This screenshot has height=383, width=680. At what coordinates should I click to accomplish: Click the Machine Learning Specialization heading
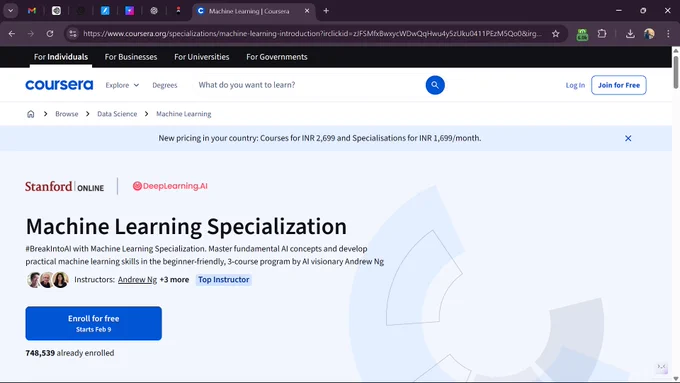click(x=186, y=226)
